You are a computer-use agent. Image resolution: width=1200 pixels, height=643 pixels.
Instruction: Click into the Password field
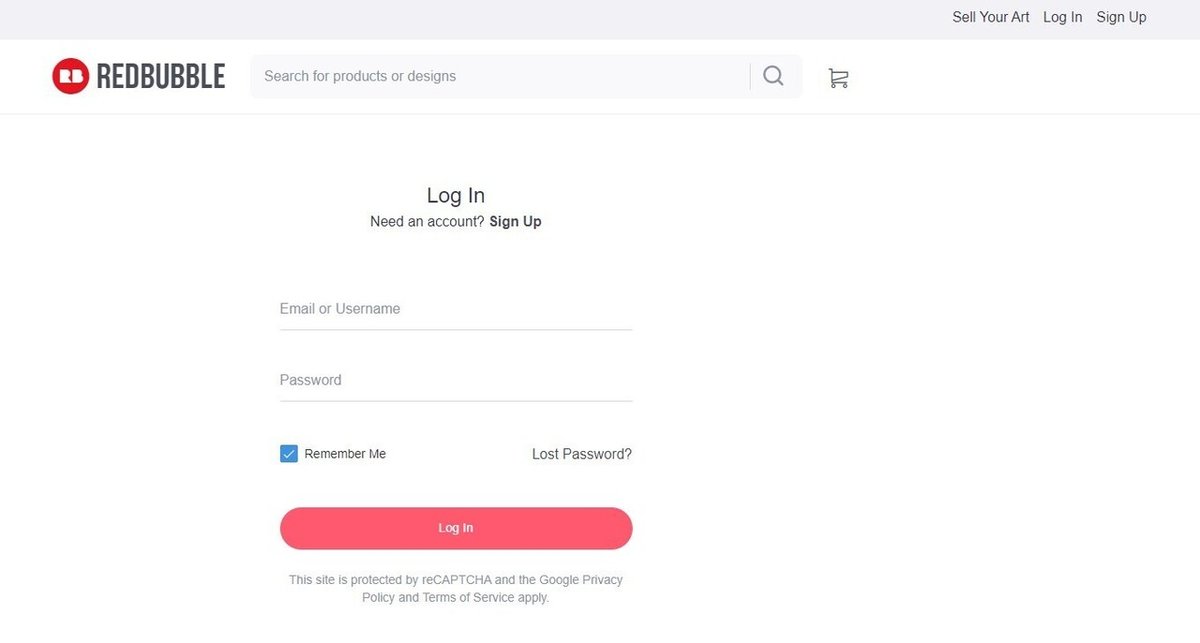pos(456,380)
